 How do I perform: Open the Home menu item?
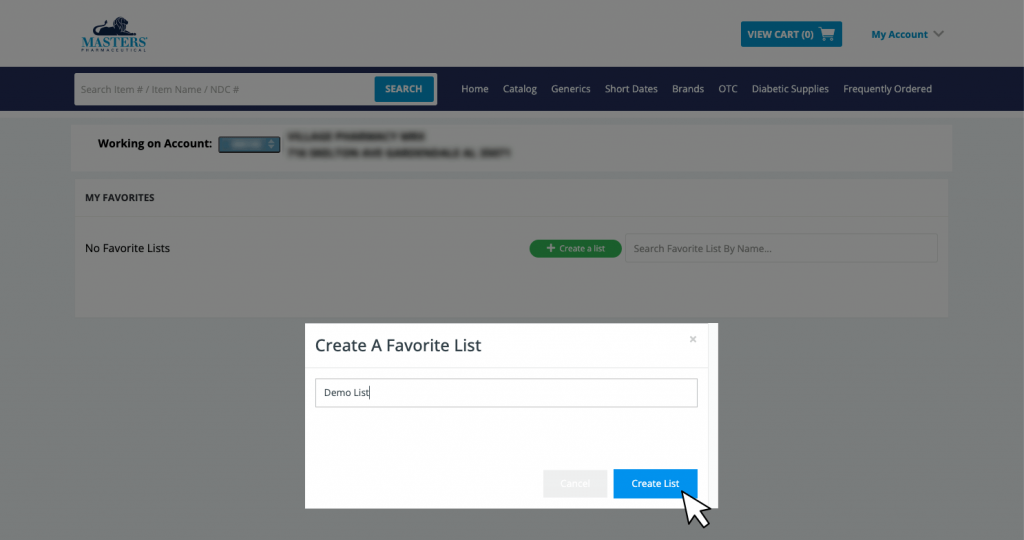(x=474, y=89)
